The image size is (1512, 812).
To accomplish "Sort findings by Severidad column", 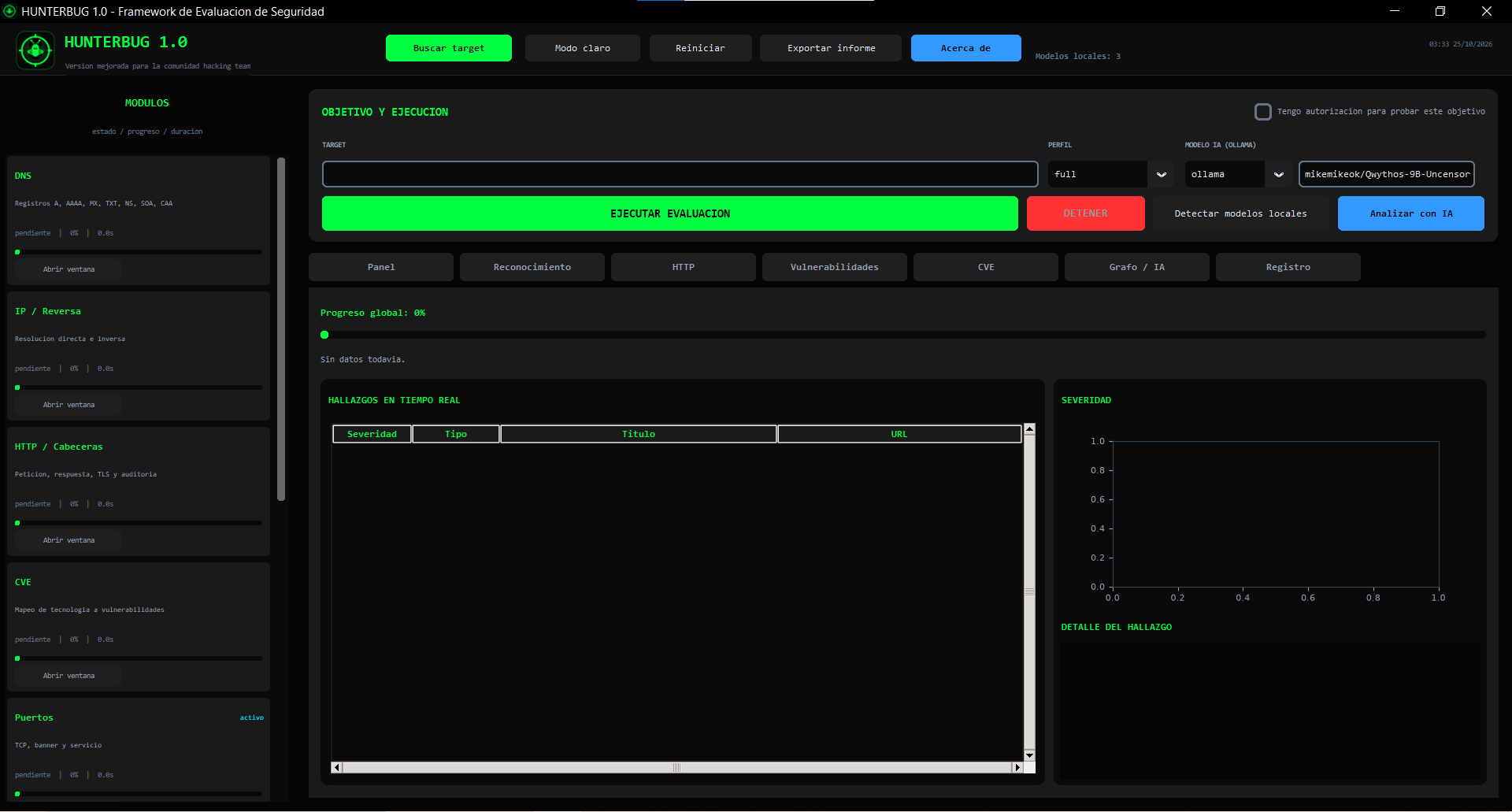I will [x=372, y=434].
